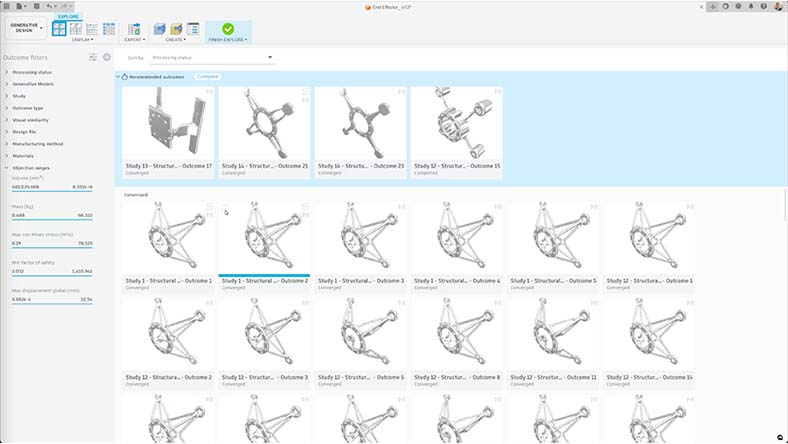Click the notifications bell icon
The image size is (788, 444).
tap(750, 6)
